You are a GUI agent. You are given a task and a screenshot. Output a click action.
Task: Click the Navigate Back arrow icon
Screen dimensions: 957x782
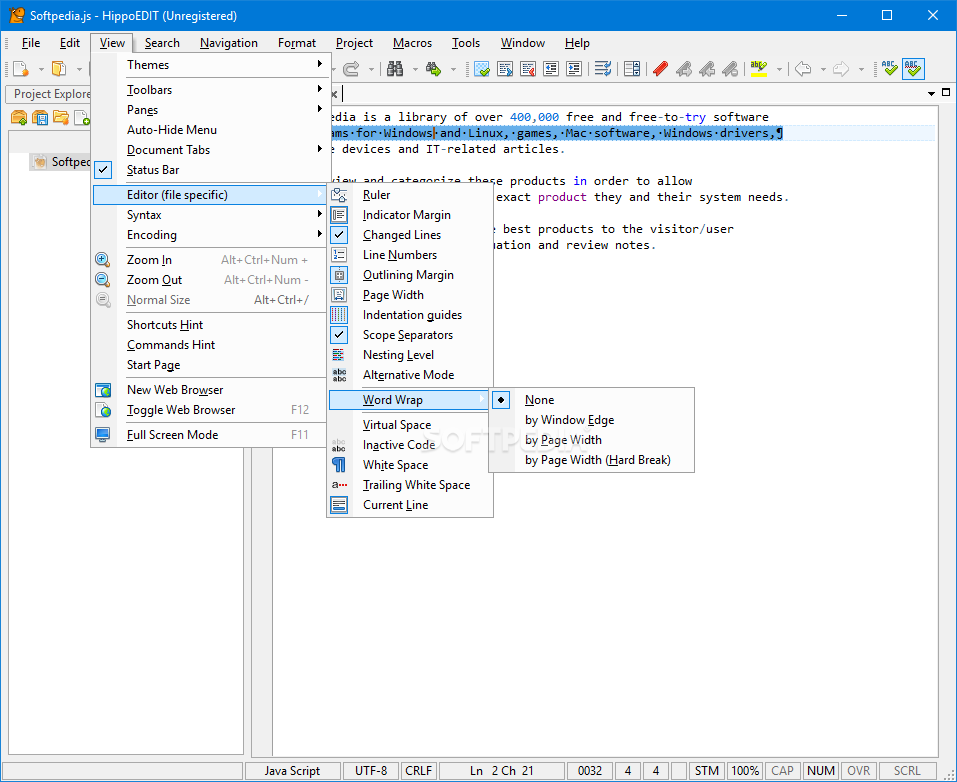pyautogui.click(x=803, y=69)
